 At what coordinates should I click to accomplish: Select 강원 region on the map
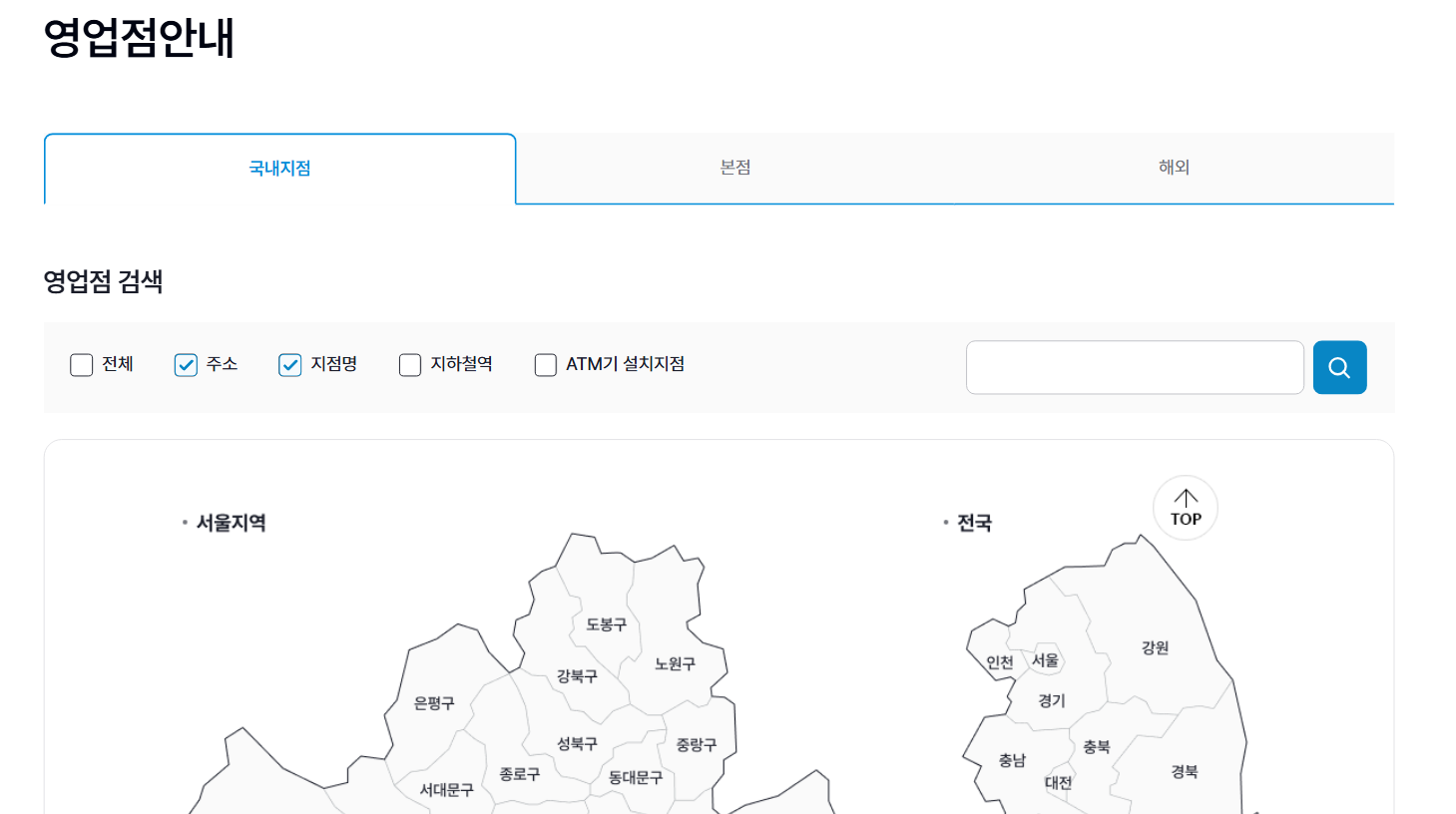tap(1158, 648)
